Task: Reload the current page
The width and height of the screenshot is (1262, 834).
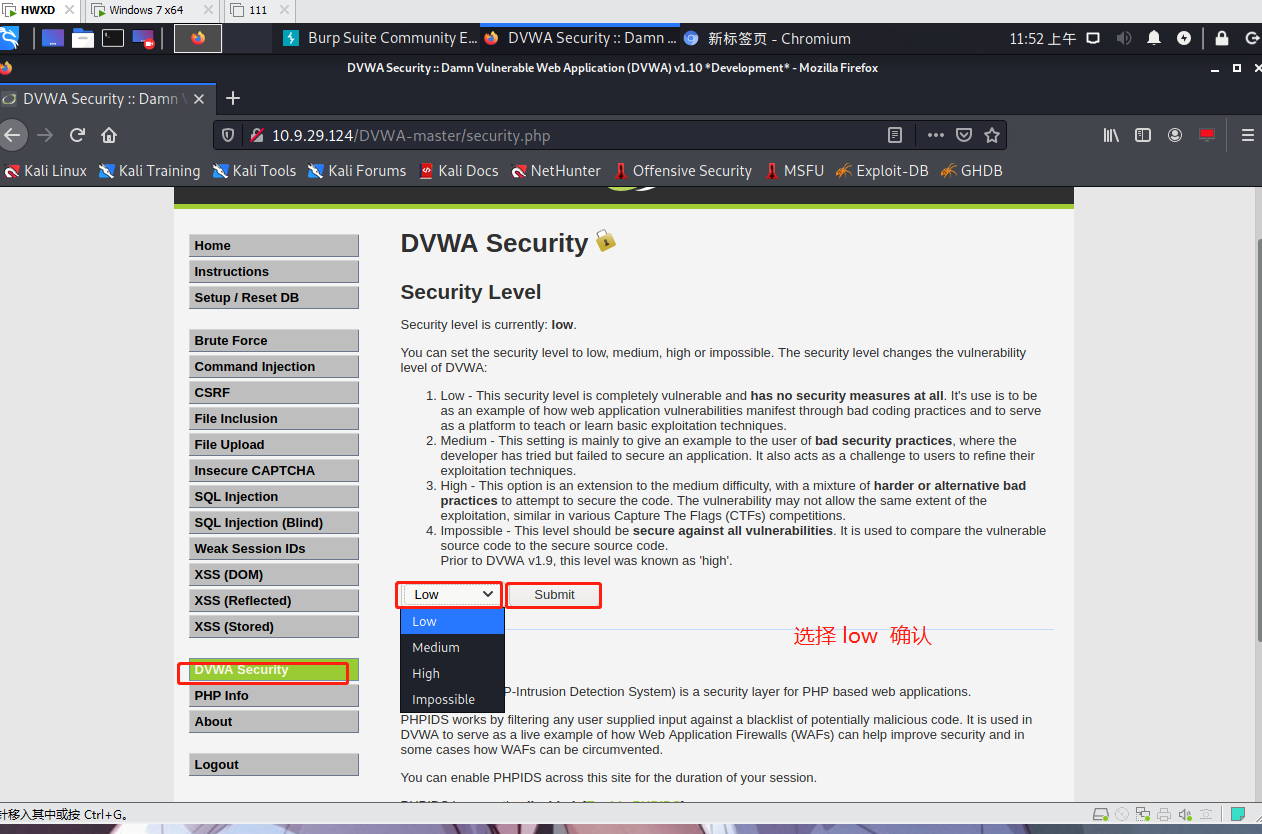Action: [77, 135]
